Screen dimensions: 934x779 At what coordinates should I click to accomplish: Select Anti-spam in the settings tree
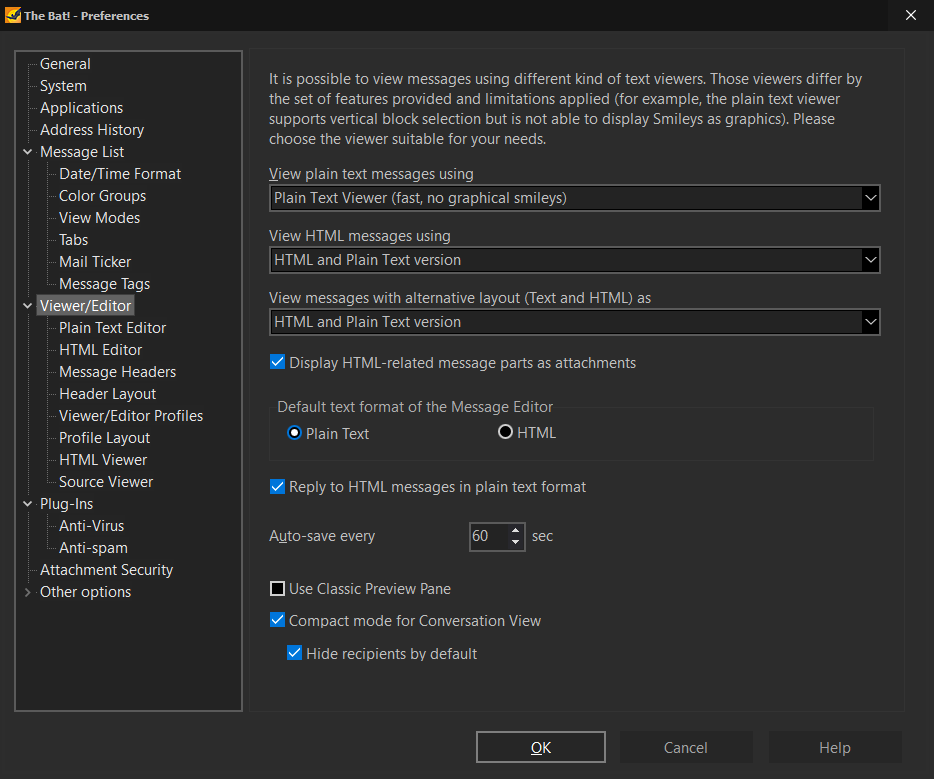(93, 548)
